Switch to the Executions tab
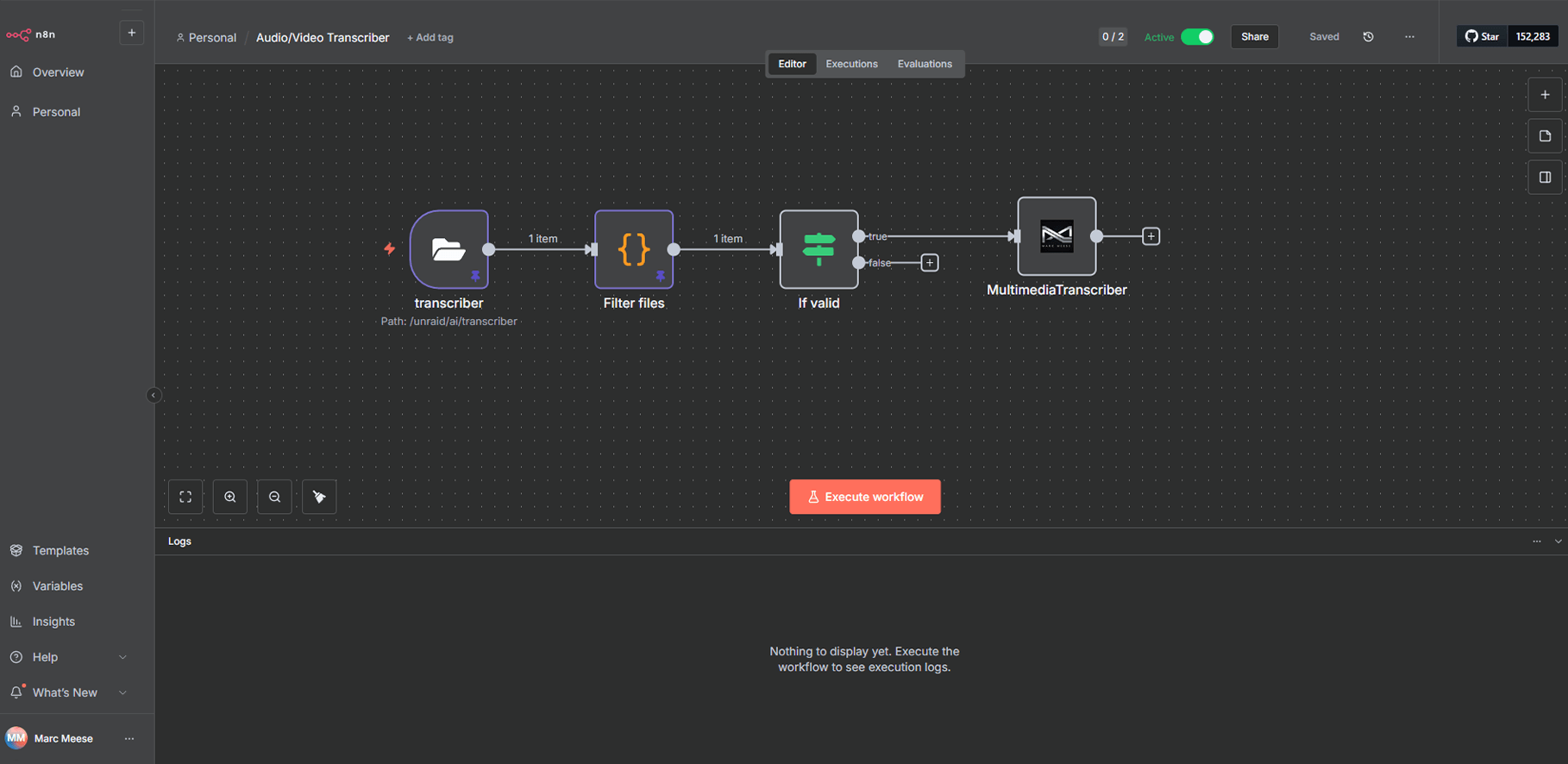1568x764 pixels. [851, 64]
